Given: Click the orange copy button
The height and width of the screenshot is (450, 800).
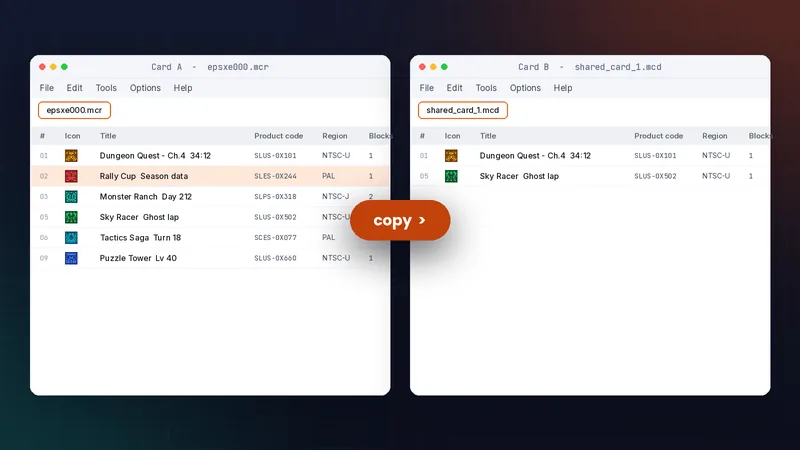Looking at the screenshot, I should 400,220.
